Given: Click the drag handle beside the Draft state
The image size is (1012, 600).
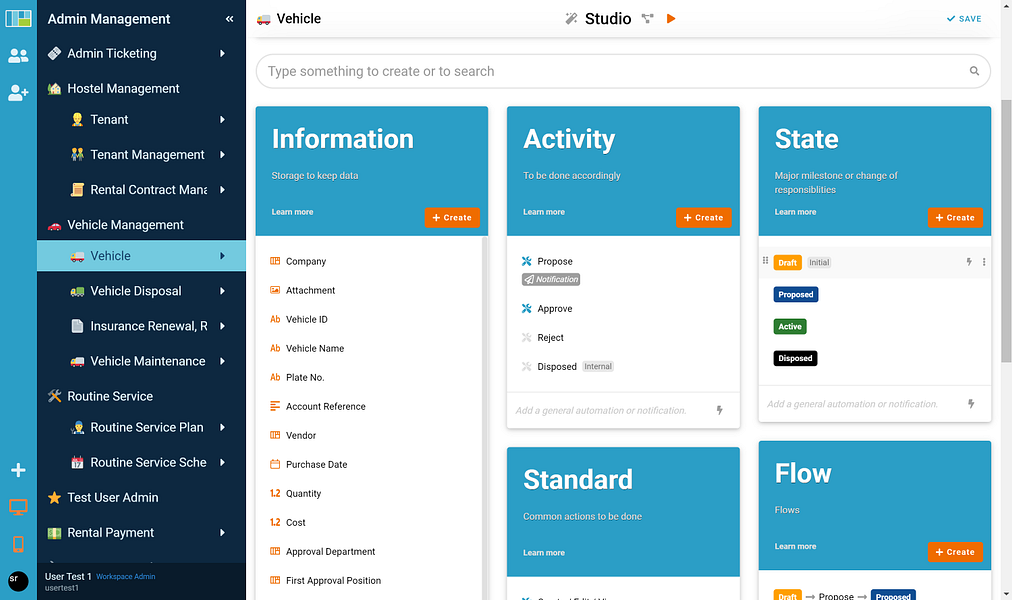Looking at the screenshot, I should click(x=765, y=261).
